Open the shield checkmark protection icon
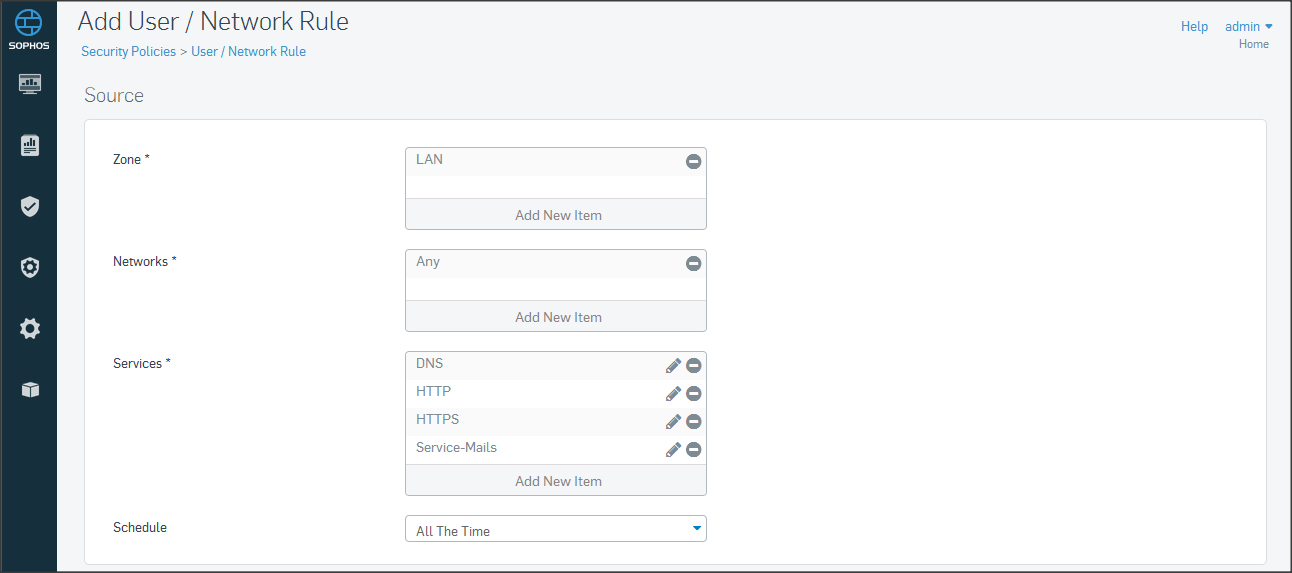This screenshot has height=573, width=1292. click(x=30, y=207)
